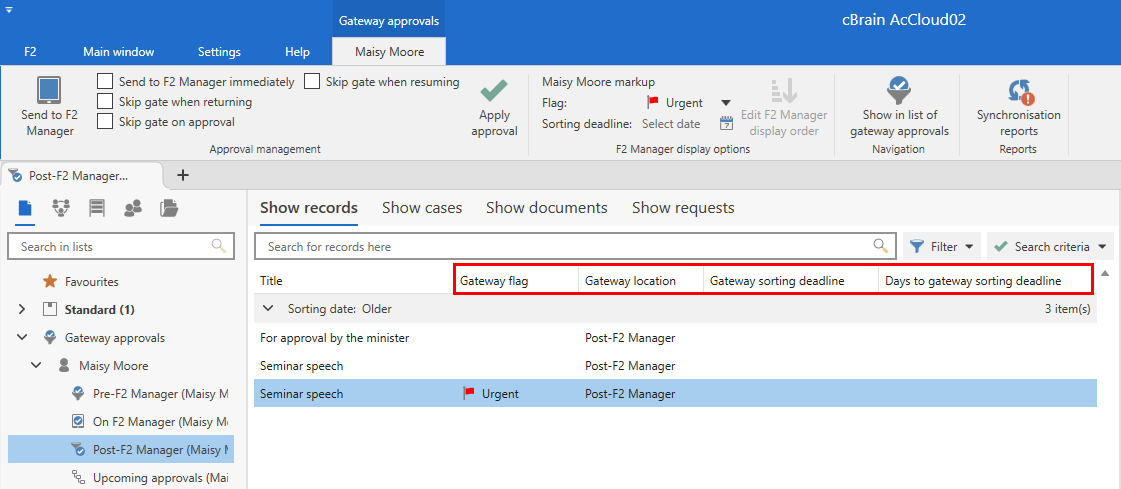Switch to Show cases view
1121x489 pixels.
[x=422, y=208]
